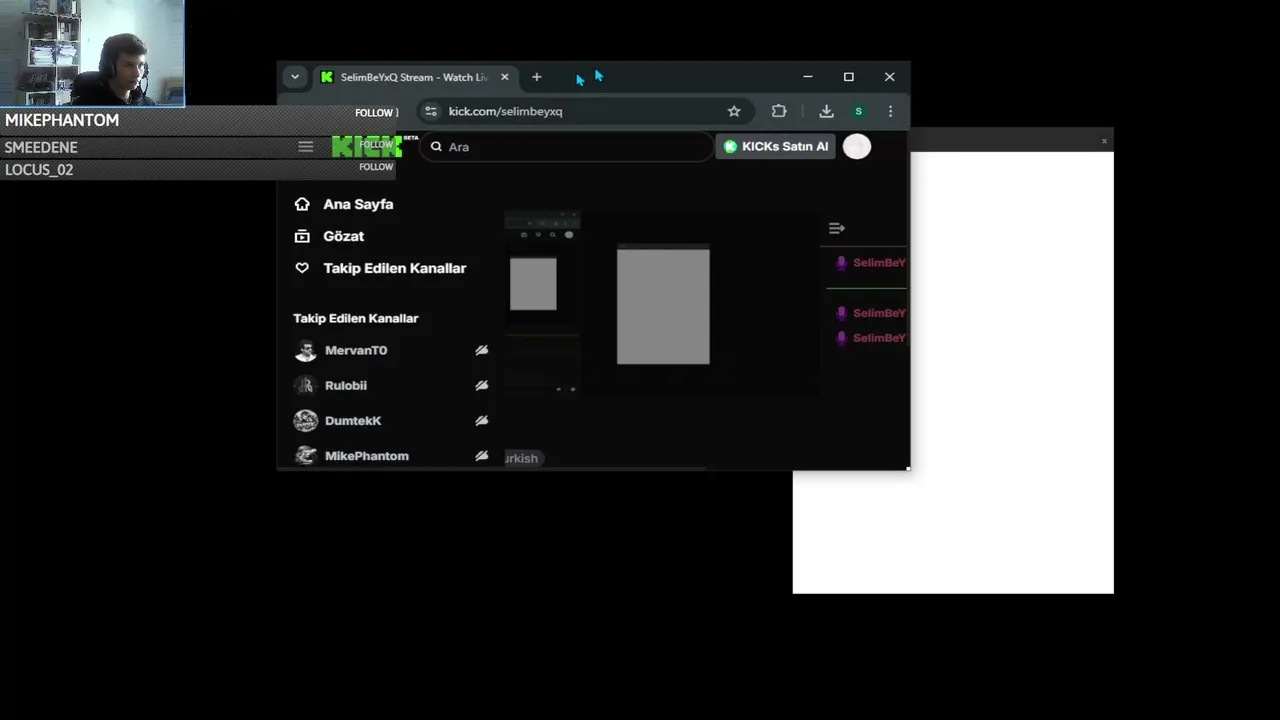
Task: Close the white window behind Chrome
Action: pos(1104,141)
